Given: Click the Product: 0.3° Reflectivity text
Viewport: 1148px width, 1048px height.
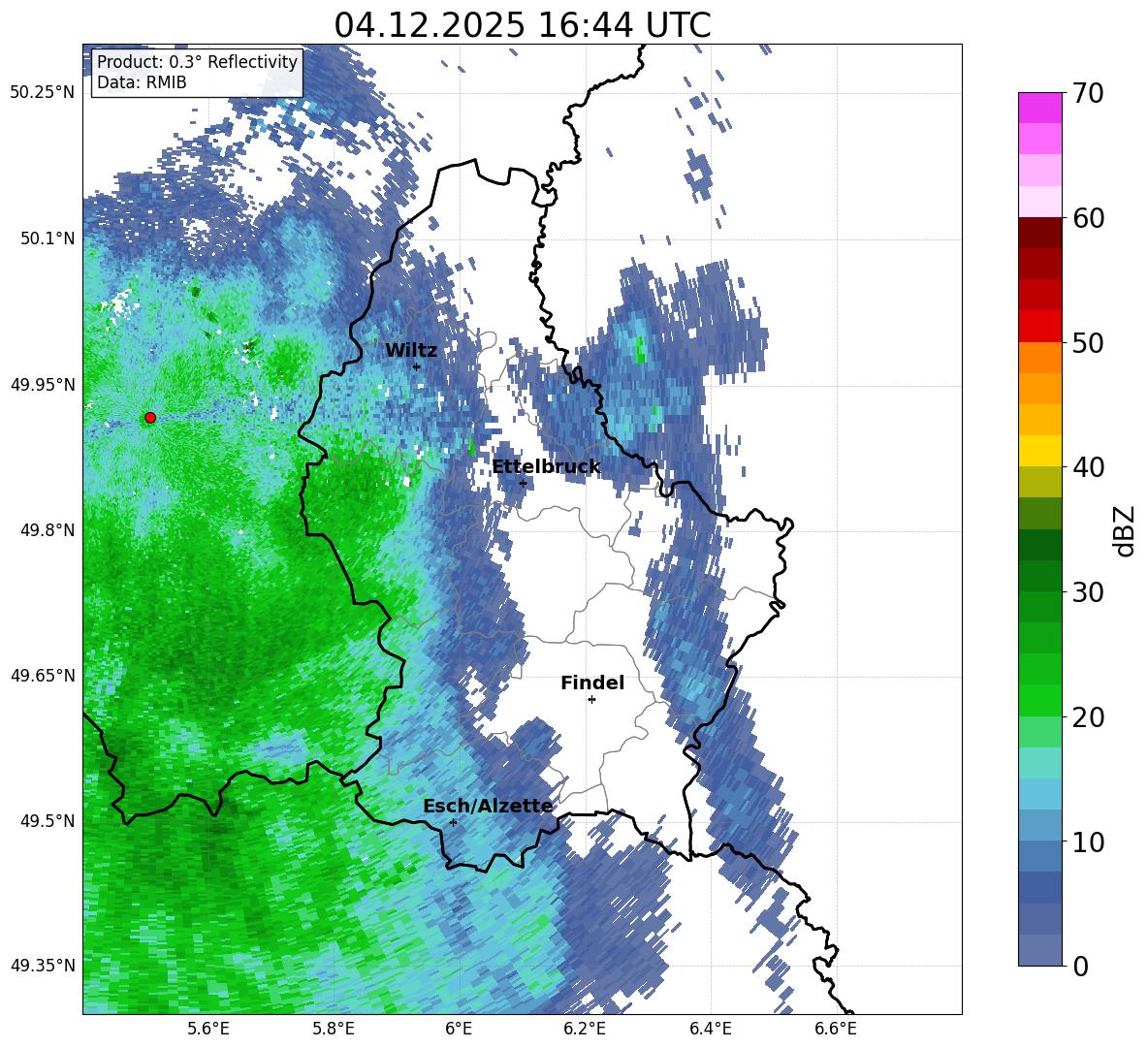Looking at the screenshot, I should click(x=198, y=62).
